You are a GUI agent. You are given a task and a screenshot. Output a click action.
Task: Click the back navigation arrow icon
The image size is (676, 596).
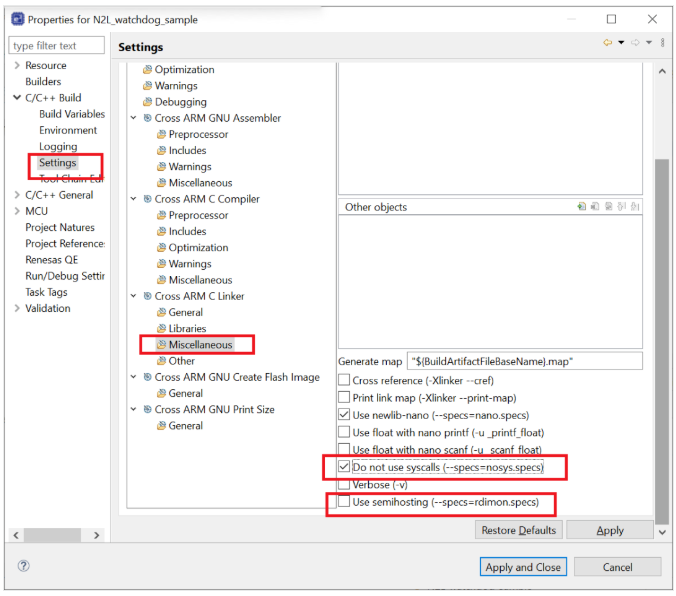pos(607,42)
